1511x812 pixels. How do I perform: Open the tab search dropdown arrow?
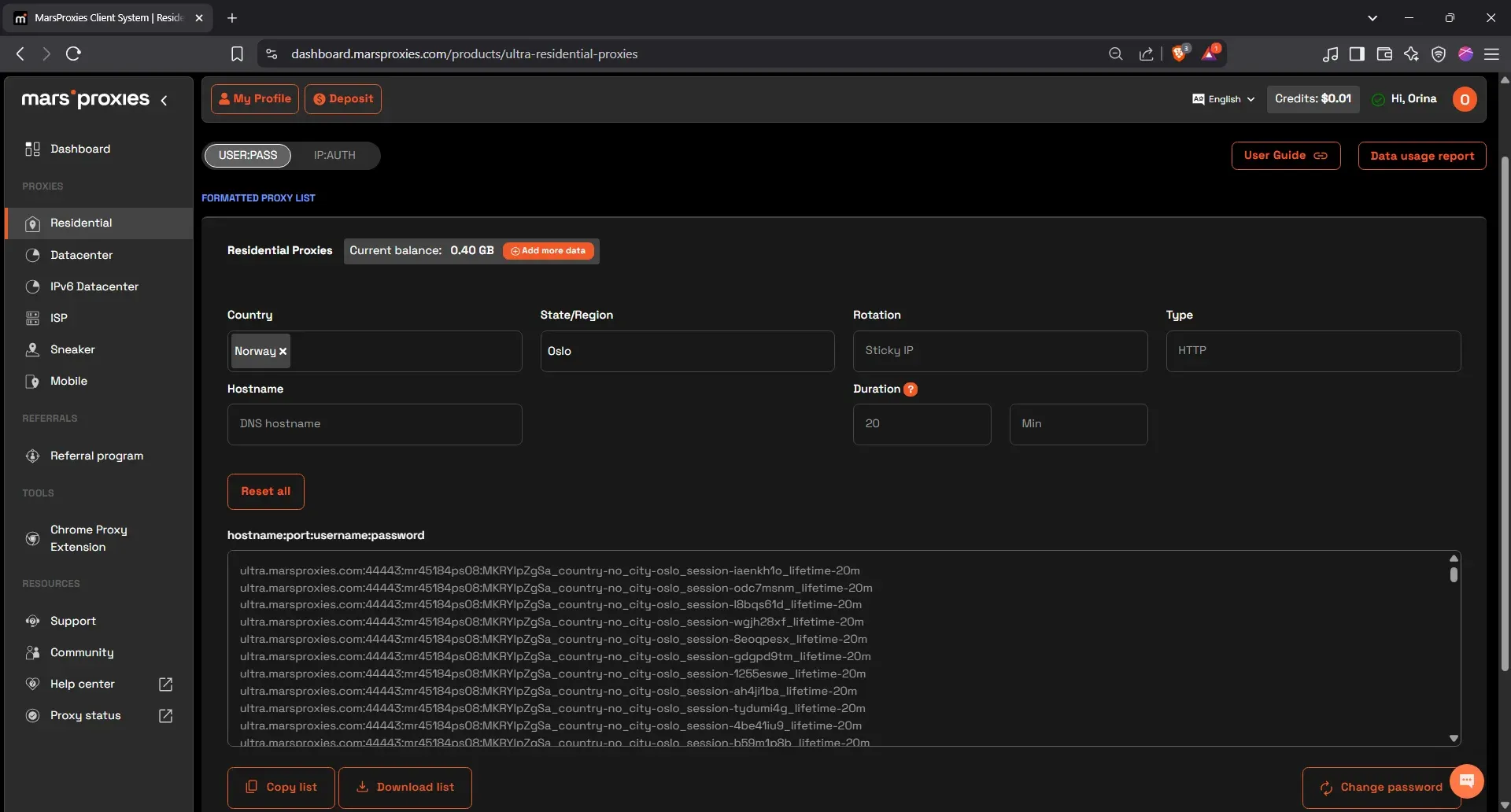click(1372, 17)
